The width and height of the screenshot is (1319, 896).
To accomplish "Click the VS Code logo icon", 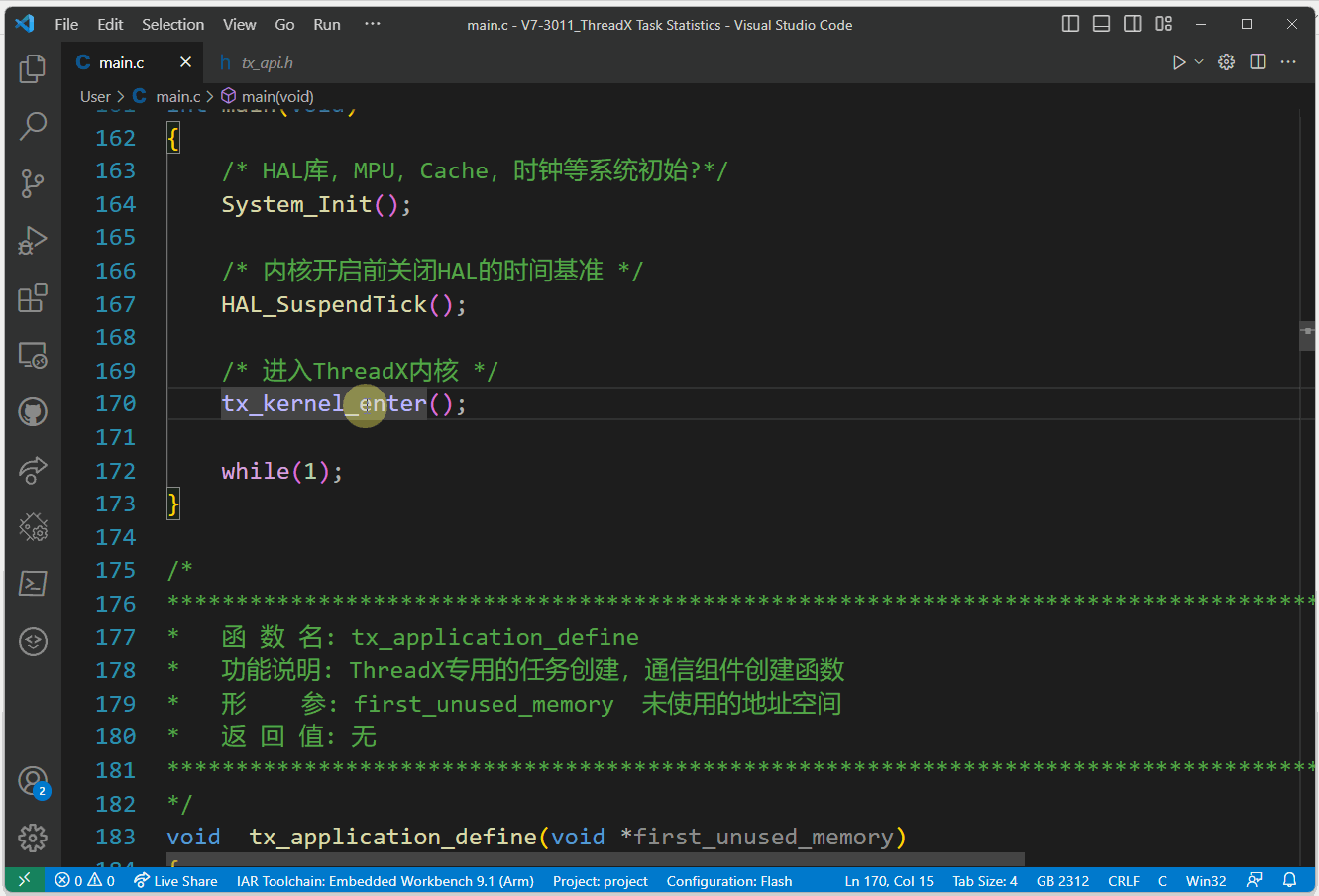I will [25, 24].
